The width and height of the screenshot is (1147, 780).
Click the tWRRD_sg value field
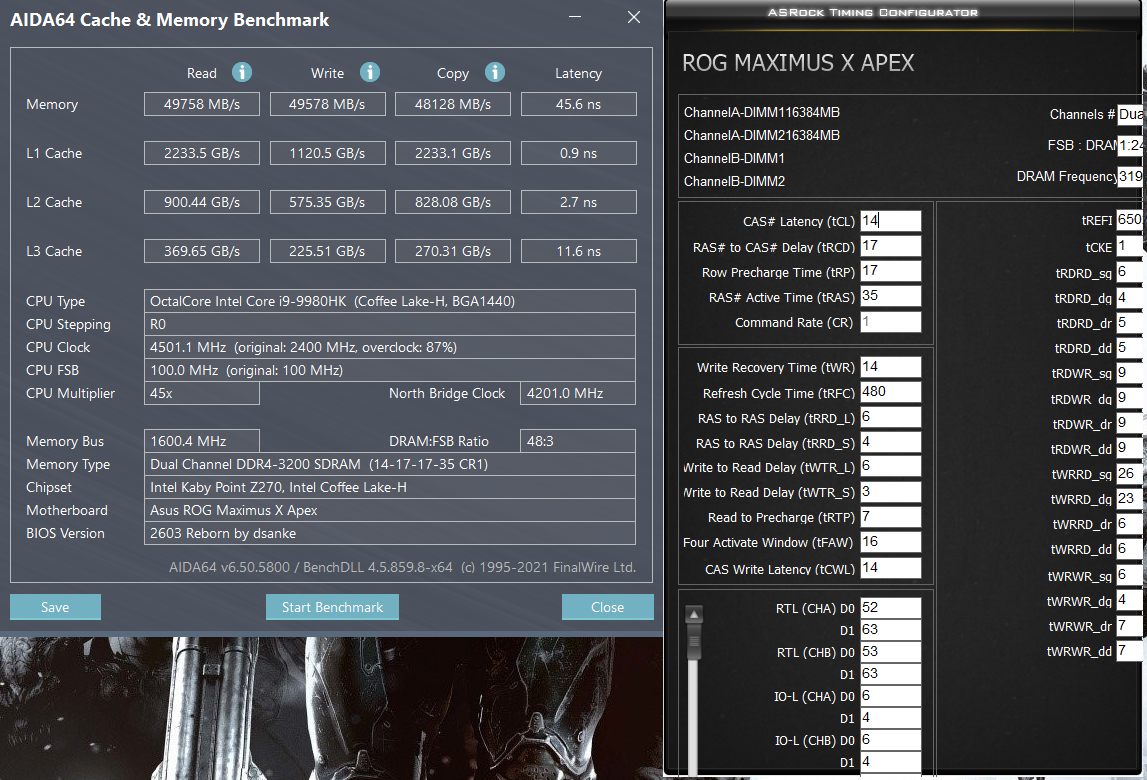(1129, 474)
